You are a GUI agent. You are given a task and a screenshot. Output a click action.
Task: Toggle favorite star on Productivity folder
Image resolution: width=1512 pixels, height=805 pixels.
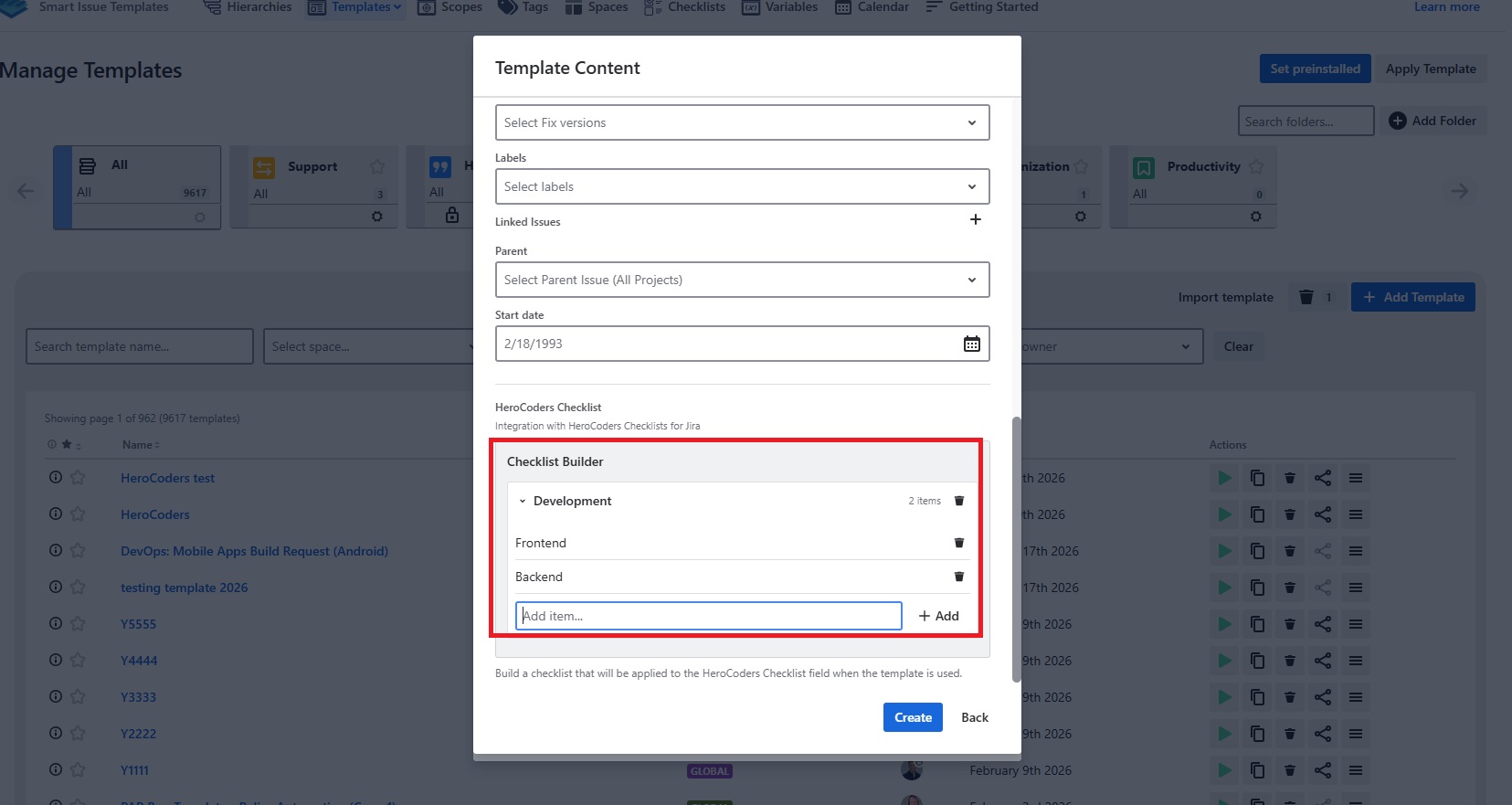pyautogui.click(x=1256, y=166)
